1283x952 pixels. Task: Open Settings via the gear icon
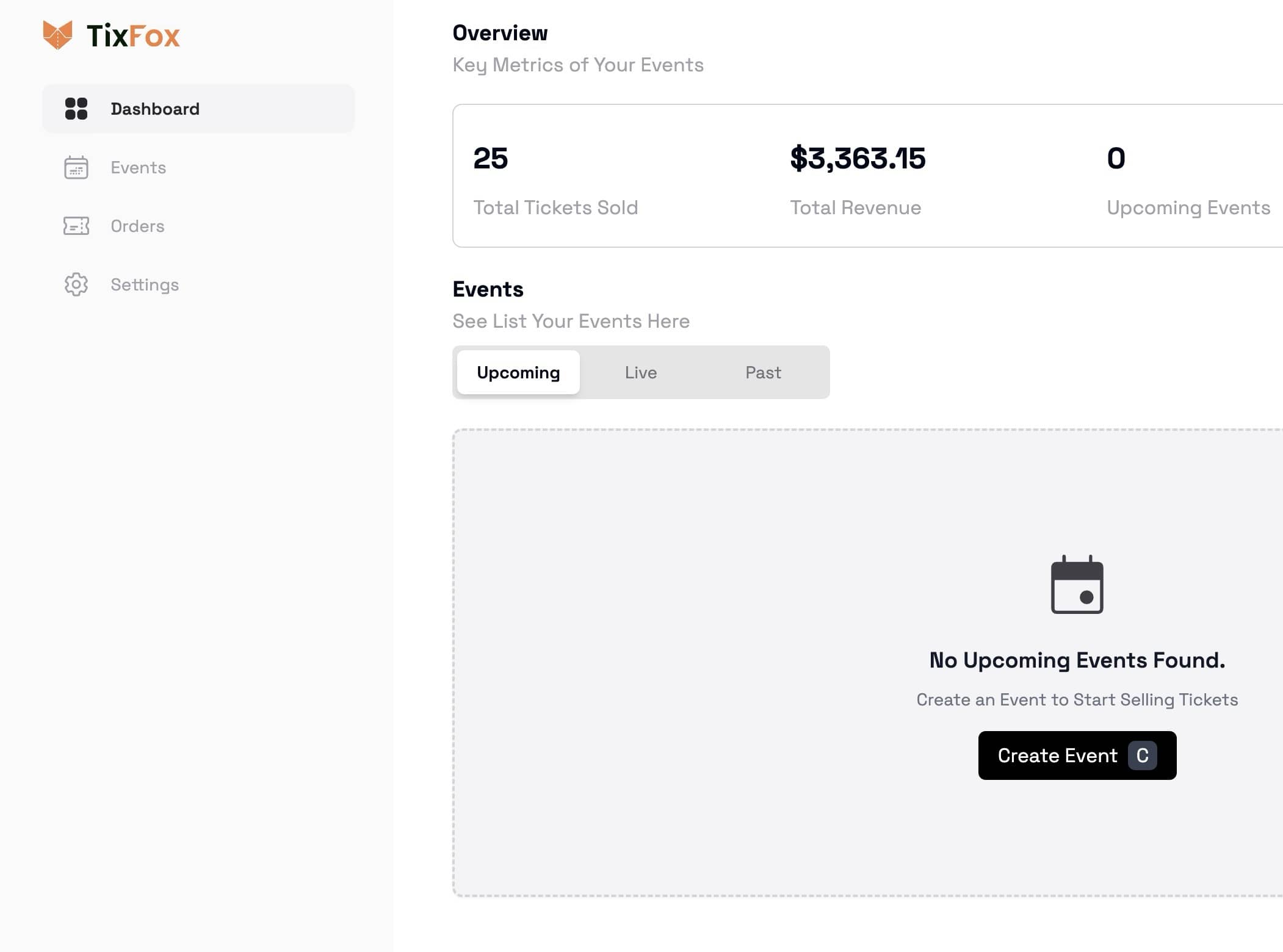coord(76,284)
